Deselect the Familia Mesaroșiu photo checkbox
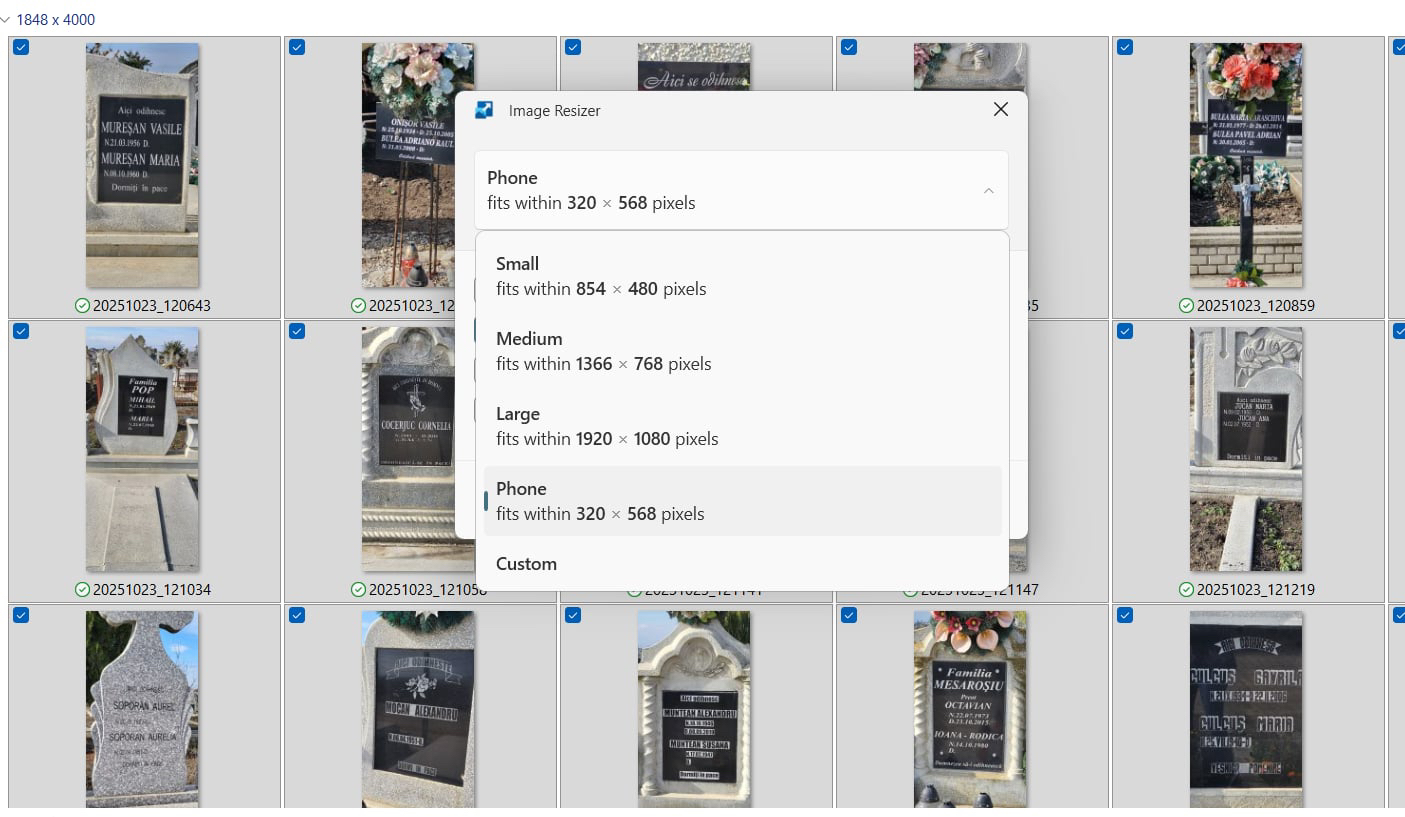The image size is (1405, 817). [x=849, y=615]
